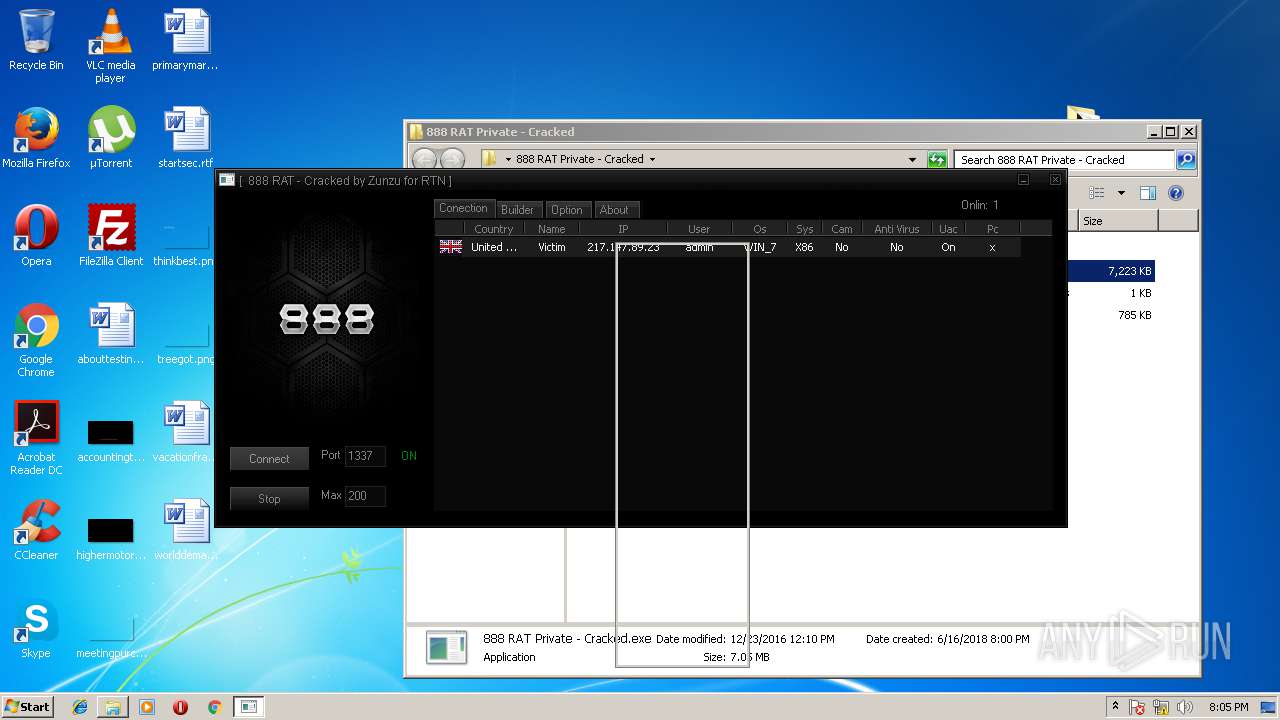
Task: Open the address bar history dropdown
Action: point(912,160)
